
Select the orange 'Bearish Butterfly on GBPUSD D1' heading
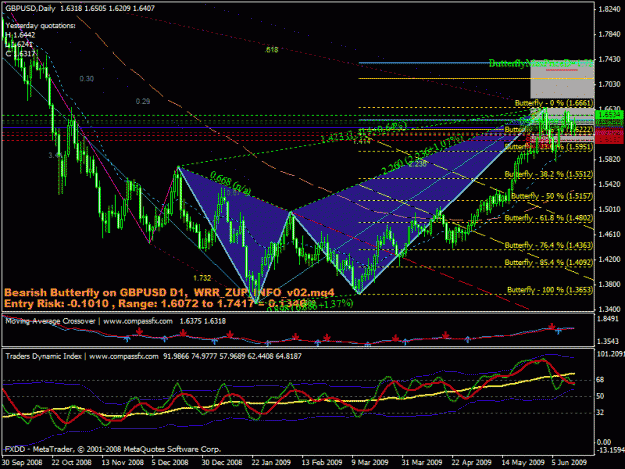97,292
